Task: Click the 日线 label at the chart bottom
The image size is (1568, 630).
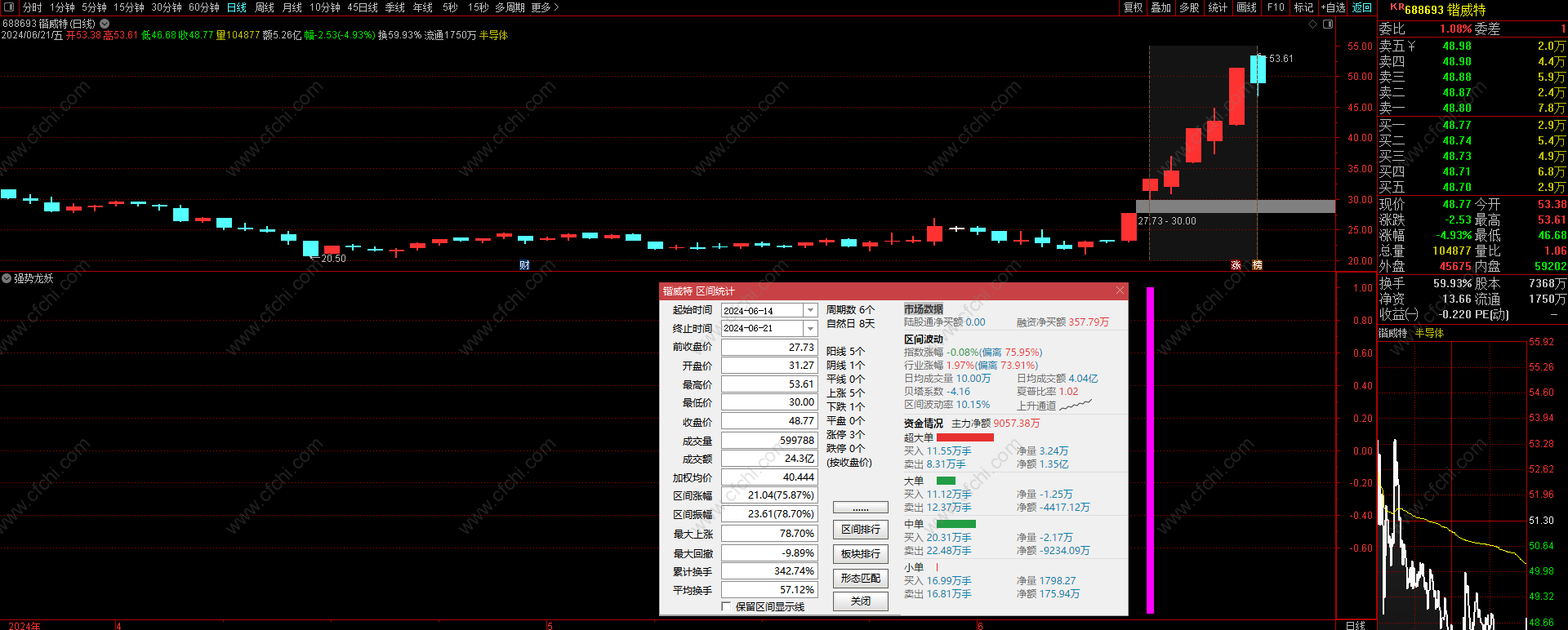Action: [1356, 625]
